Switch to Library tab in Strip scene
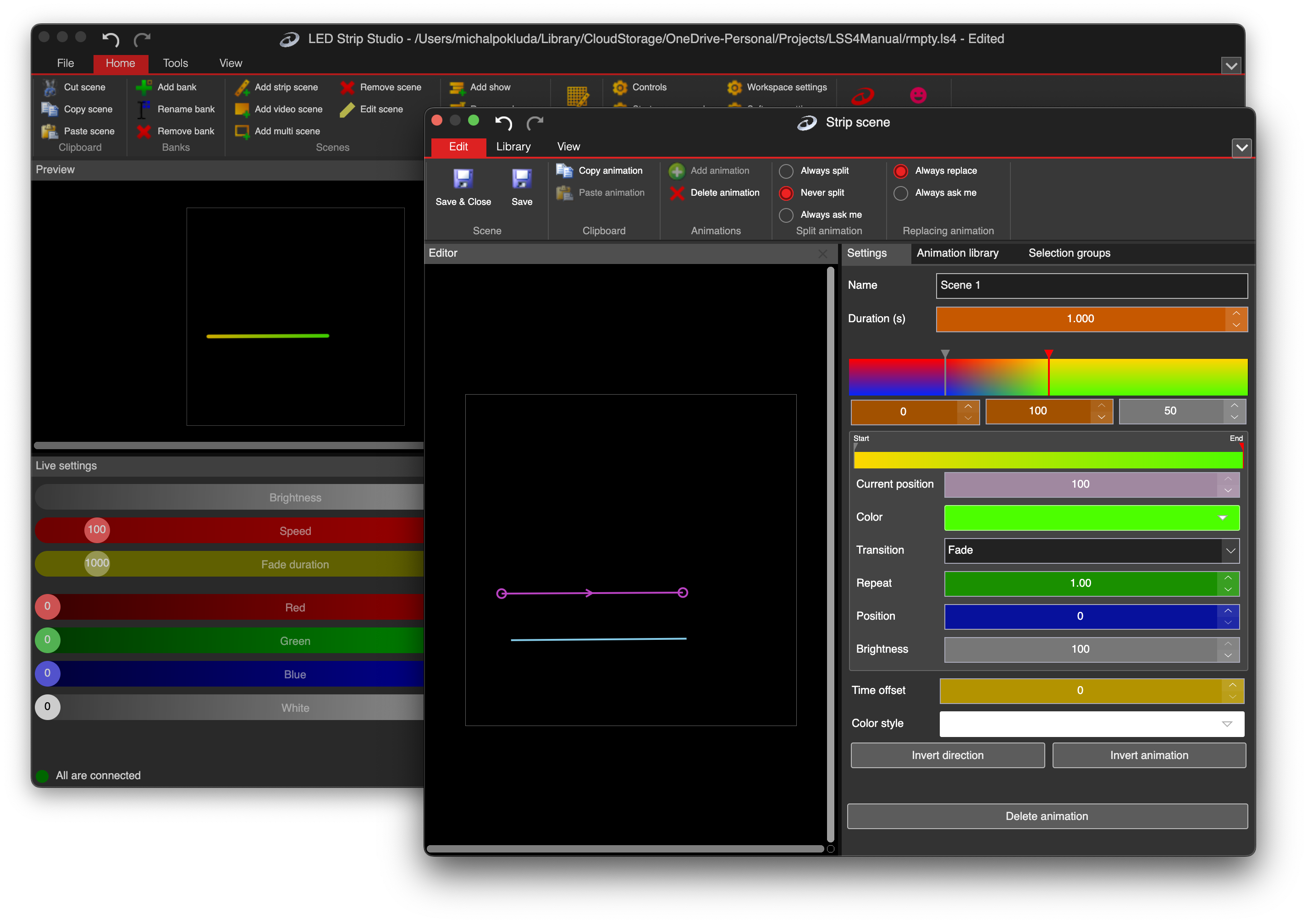This screenshot has width=1307, height=924. coord(513,147)
